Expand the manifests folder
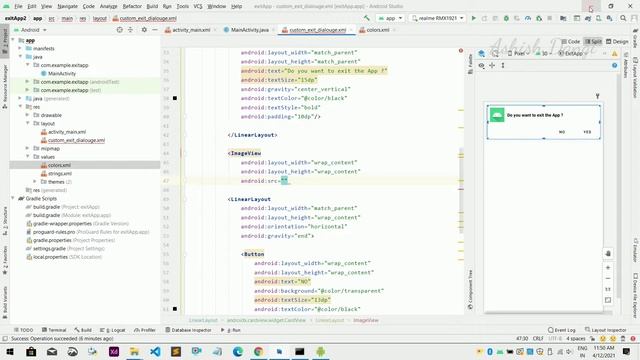 (x=20, y=48)
